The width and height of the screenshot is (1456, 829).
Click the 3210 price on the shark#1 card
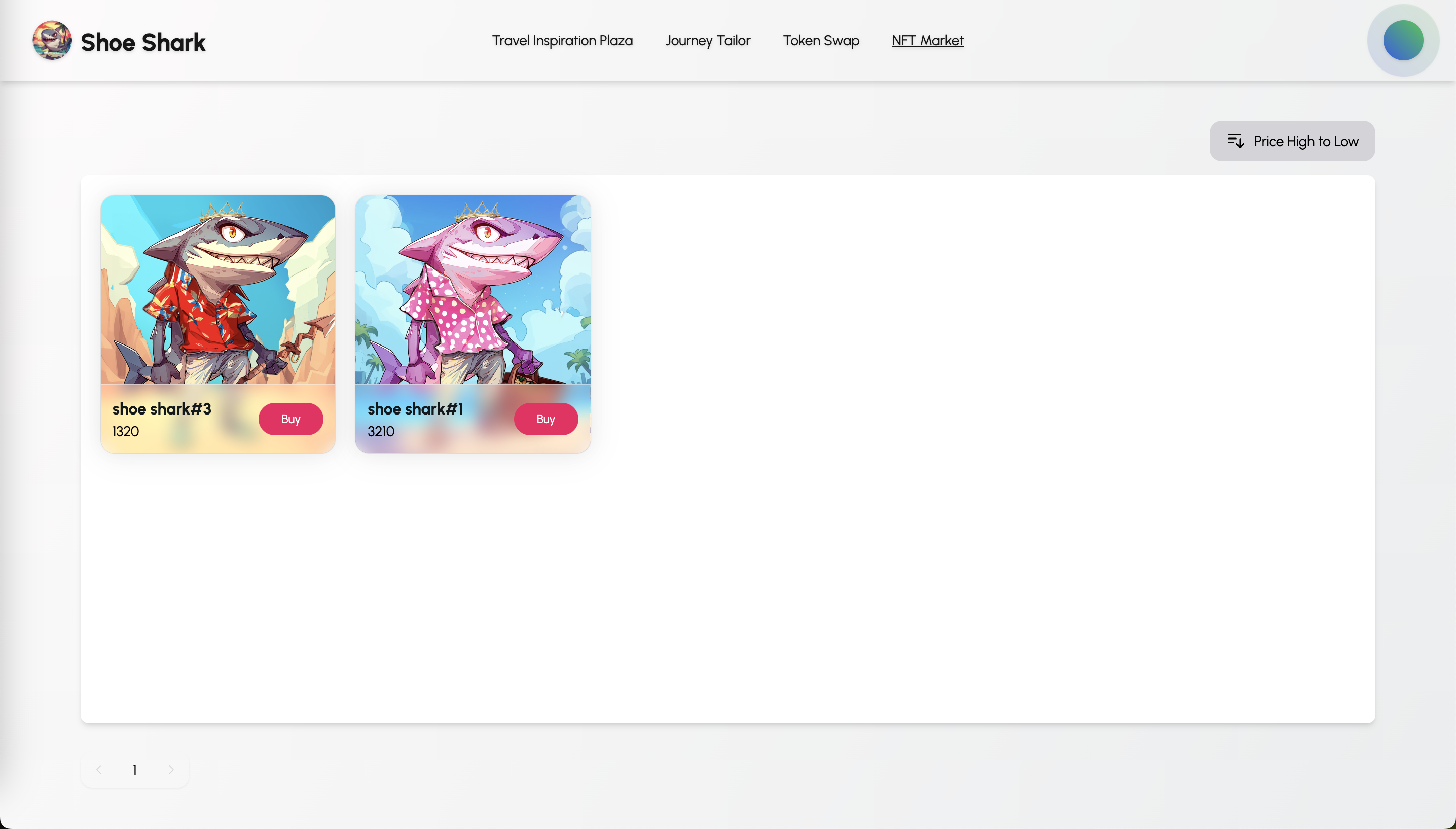click(x=381, y=431)
